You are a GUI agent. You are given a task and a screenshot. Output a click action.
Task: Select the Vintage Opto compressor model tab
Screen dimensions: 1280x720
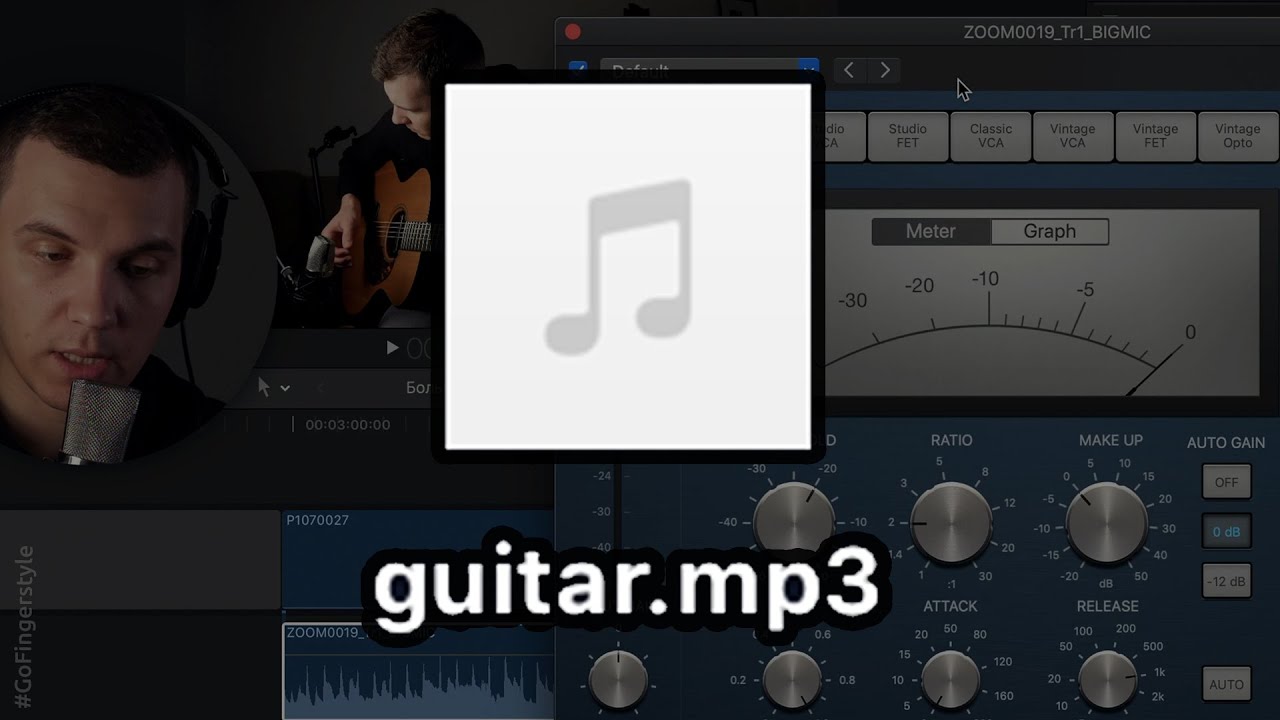1237,136
